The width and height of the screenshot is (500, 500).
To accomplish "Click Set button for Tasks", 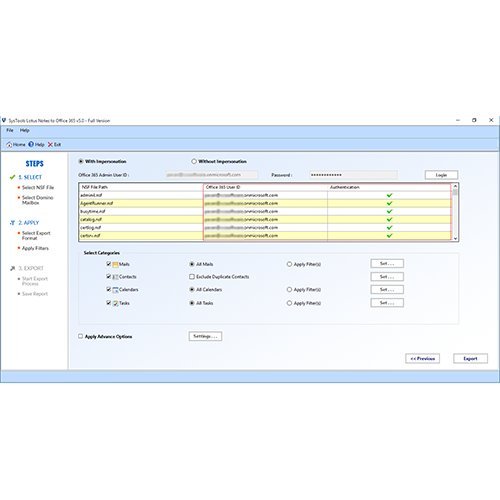I will click(x=387, y=303).
